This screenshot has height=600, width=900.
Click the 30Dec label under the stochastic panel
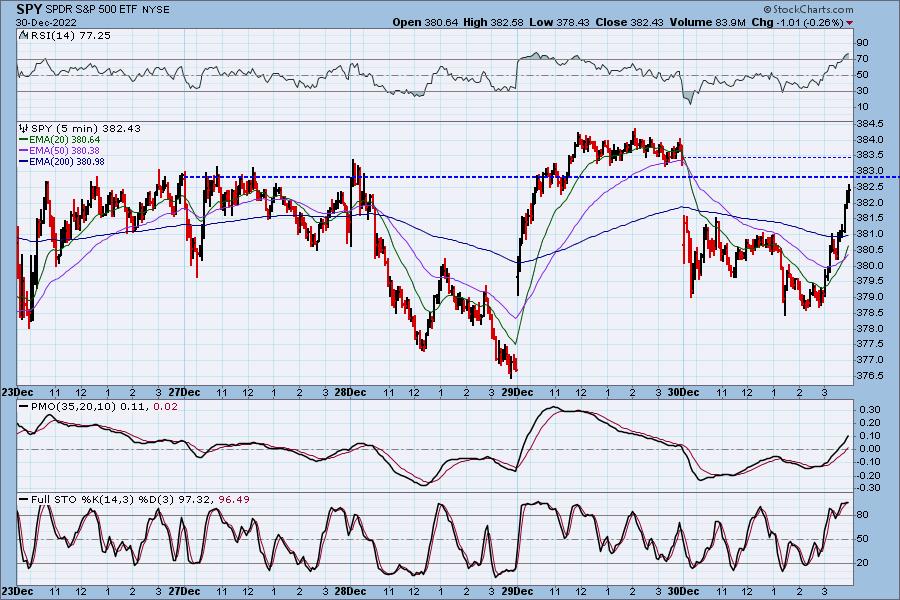(683, 591)
